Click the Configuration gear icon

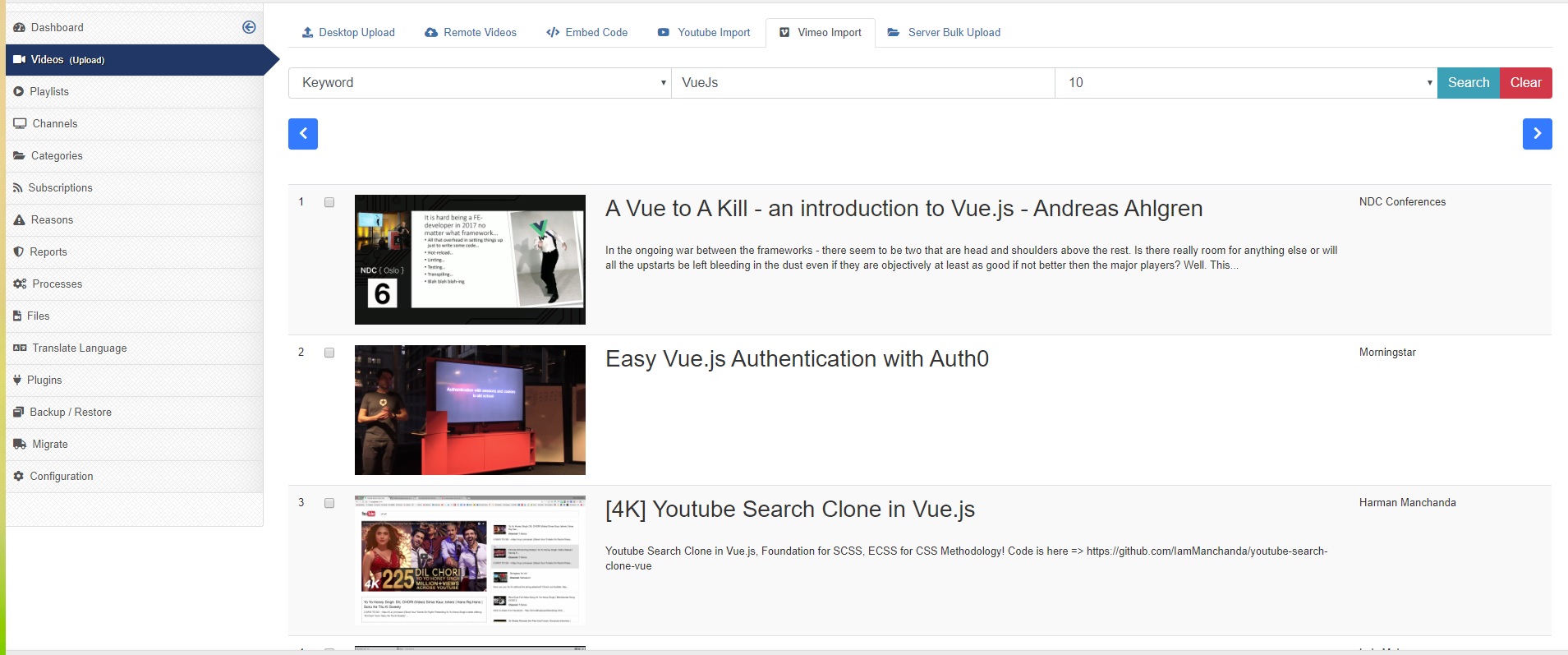(19, 476)
